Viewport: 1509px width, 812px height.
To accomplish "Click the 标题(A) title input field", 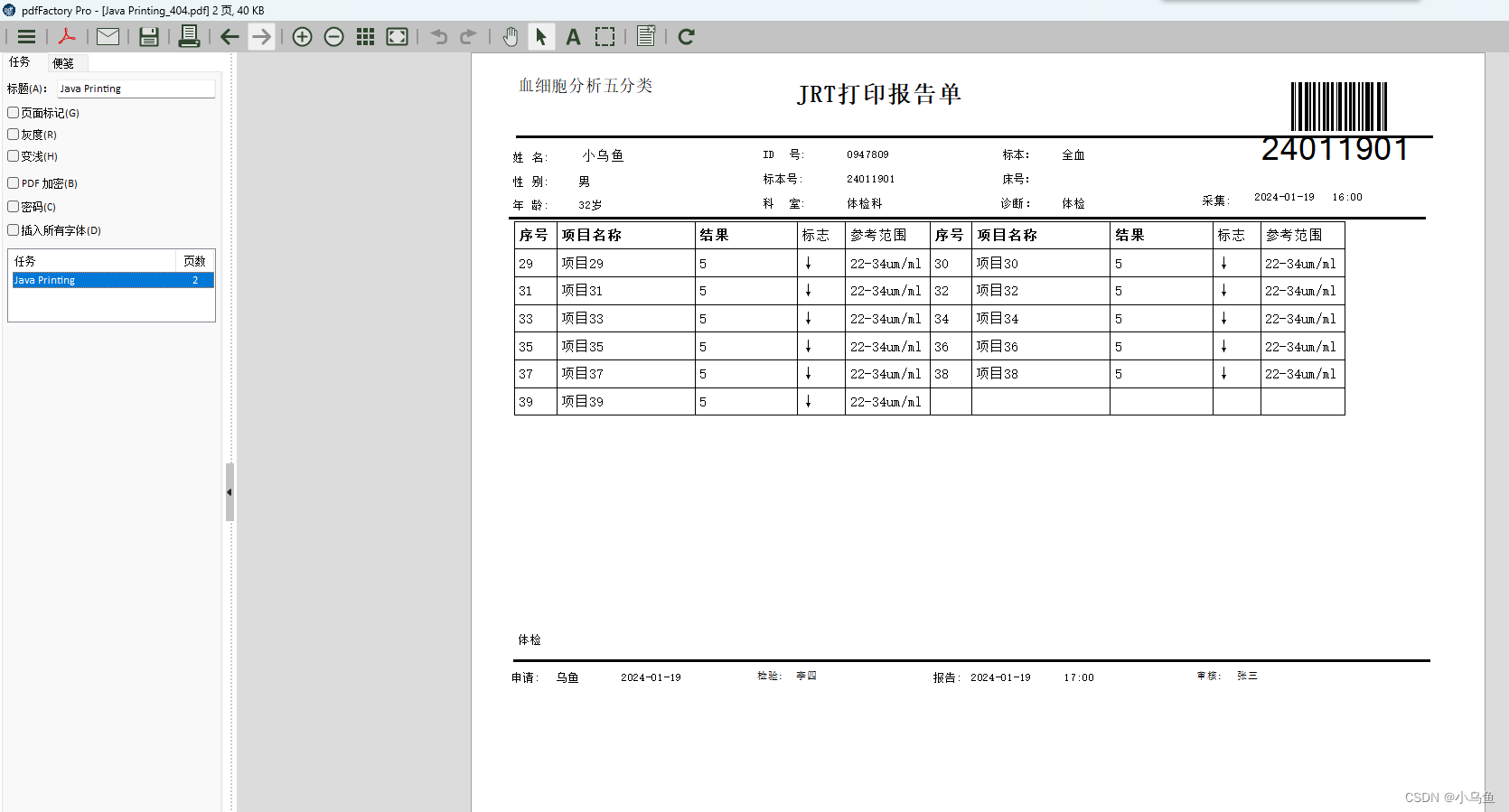I will click(136, 89).
